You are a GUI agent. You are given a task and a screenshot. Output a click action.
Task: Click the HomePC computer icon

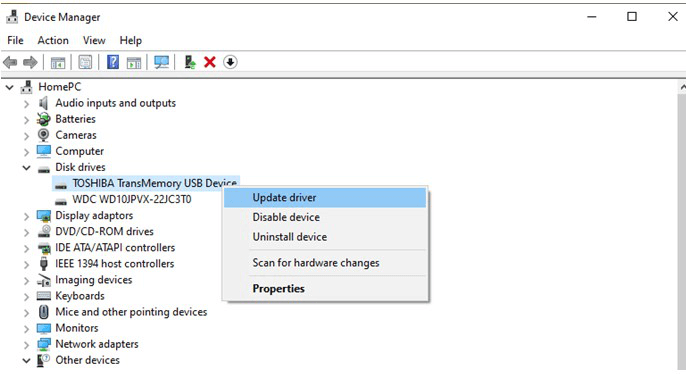27,87
